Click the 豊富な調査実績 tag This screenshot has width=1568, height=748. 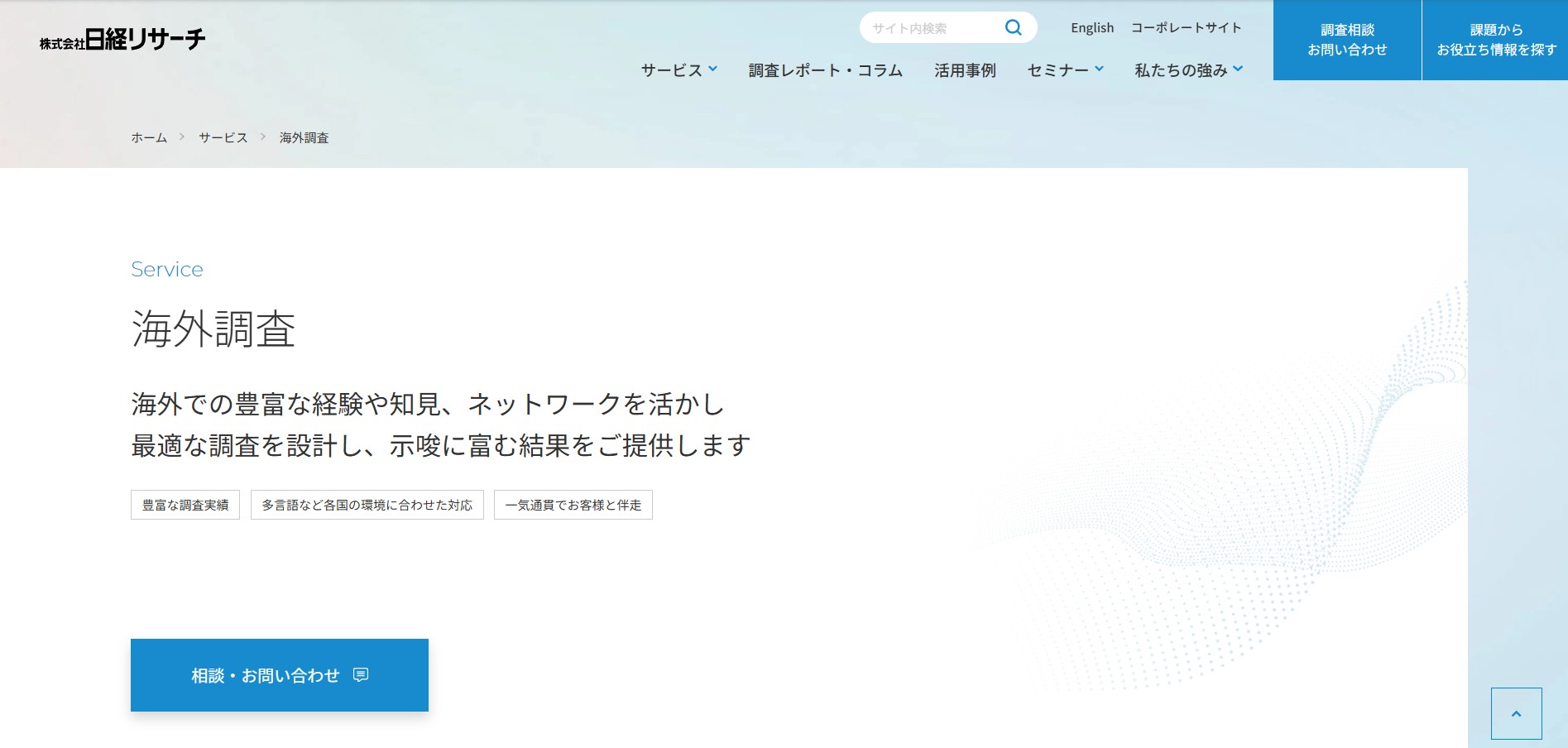pyautogui.click(x=185, y=505)
